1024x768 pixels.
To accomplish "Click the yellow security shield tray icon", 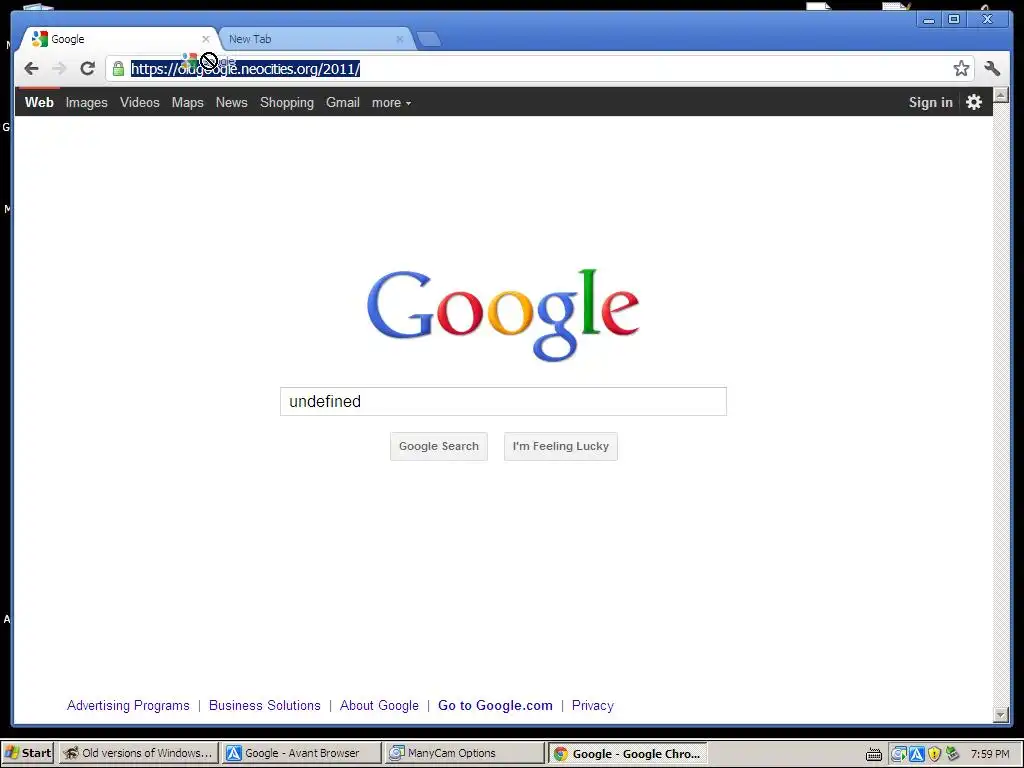I will [x=935, y=754].
